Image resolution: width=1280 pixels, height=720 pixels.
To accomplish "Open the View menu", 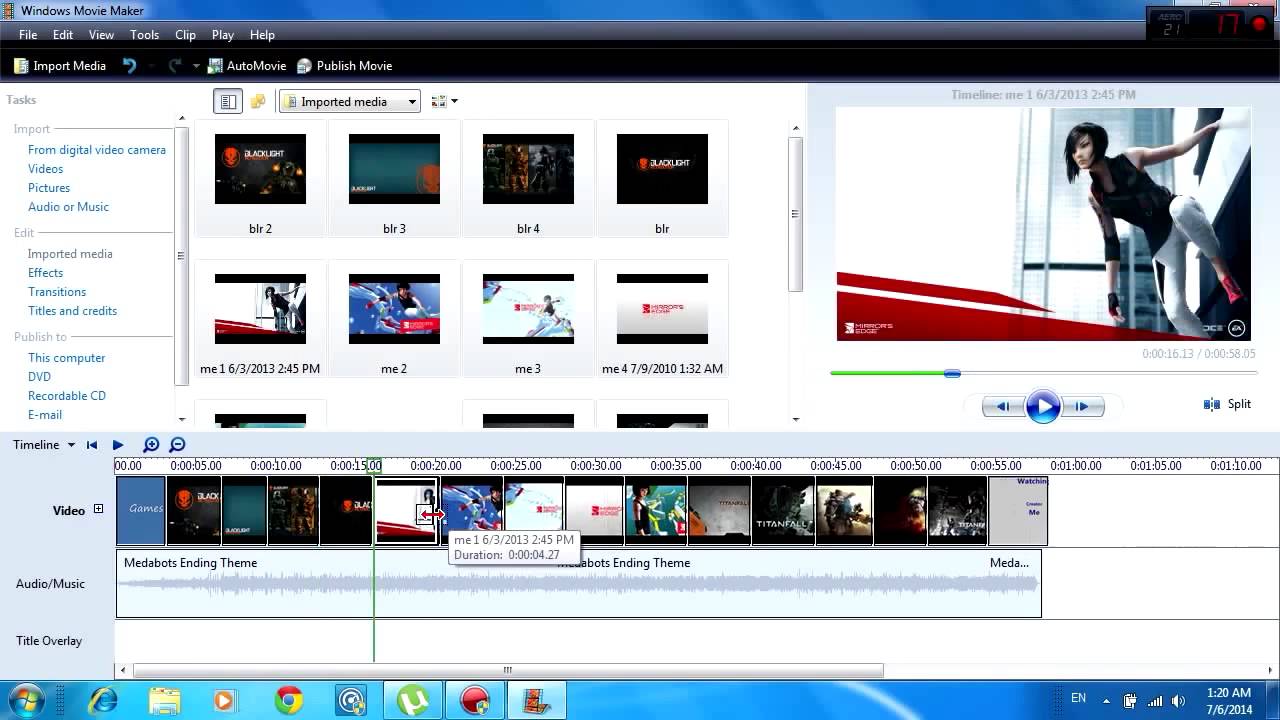I will (x=101, y=35).
